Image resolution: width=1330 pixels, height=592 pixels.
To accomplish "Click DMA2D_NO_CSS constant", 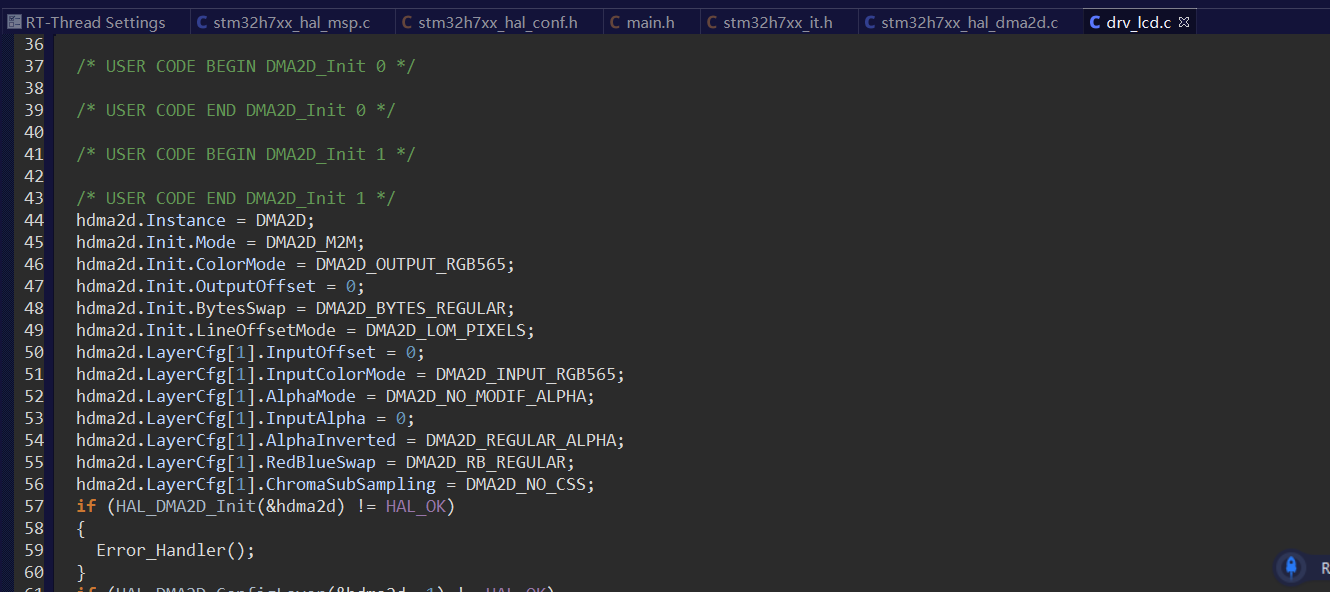I will pos(525,484).
